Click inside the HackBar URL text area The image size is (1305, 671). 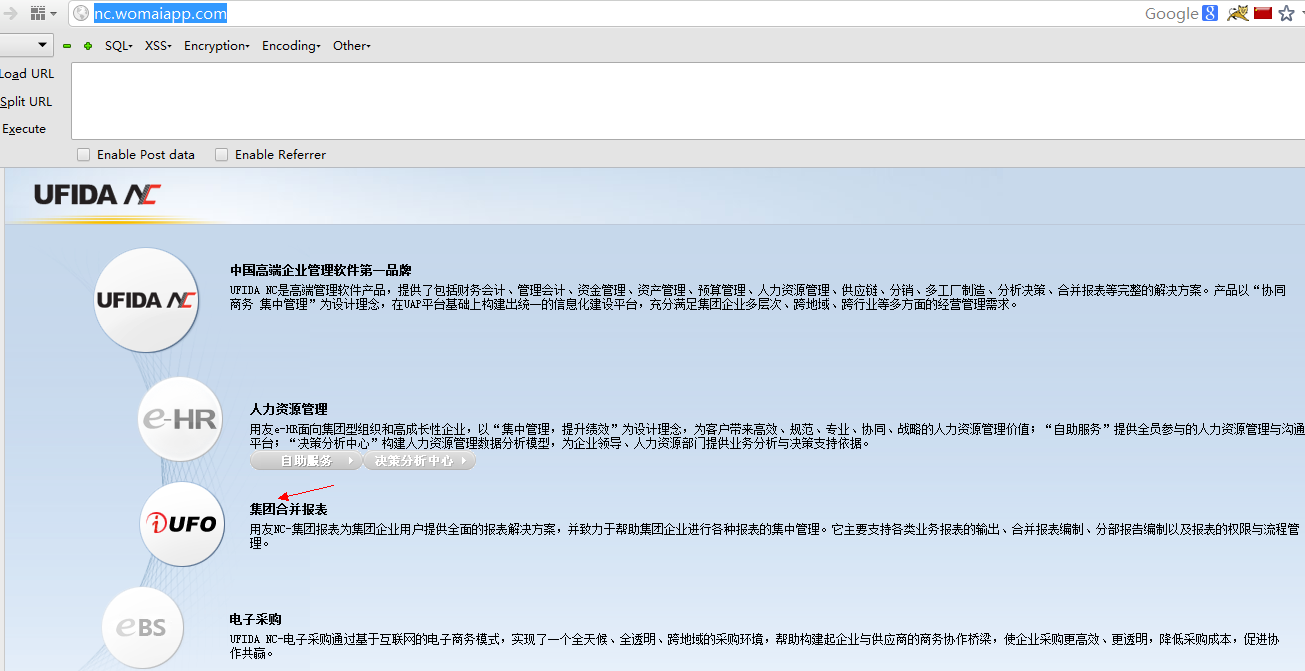click(x=688, y=101)
